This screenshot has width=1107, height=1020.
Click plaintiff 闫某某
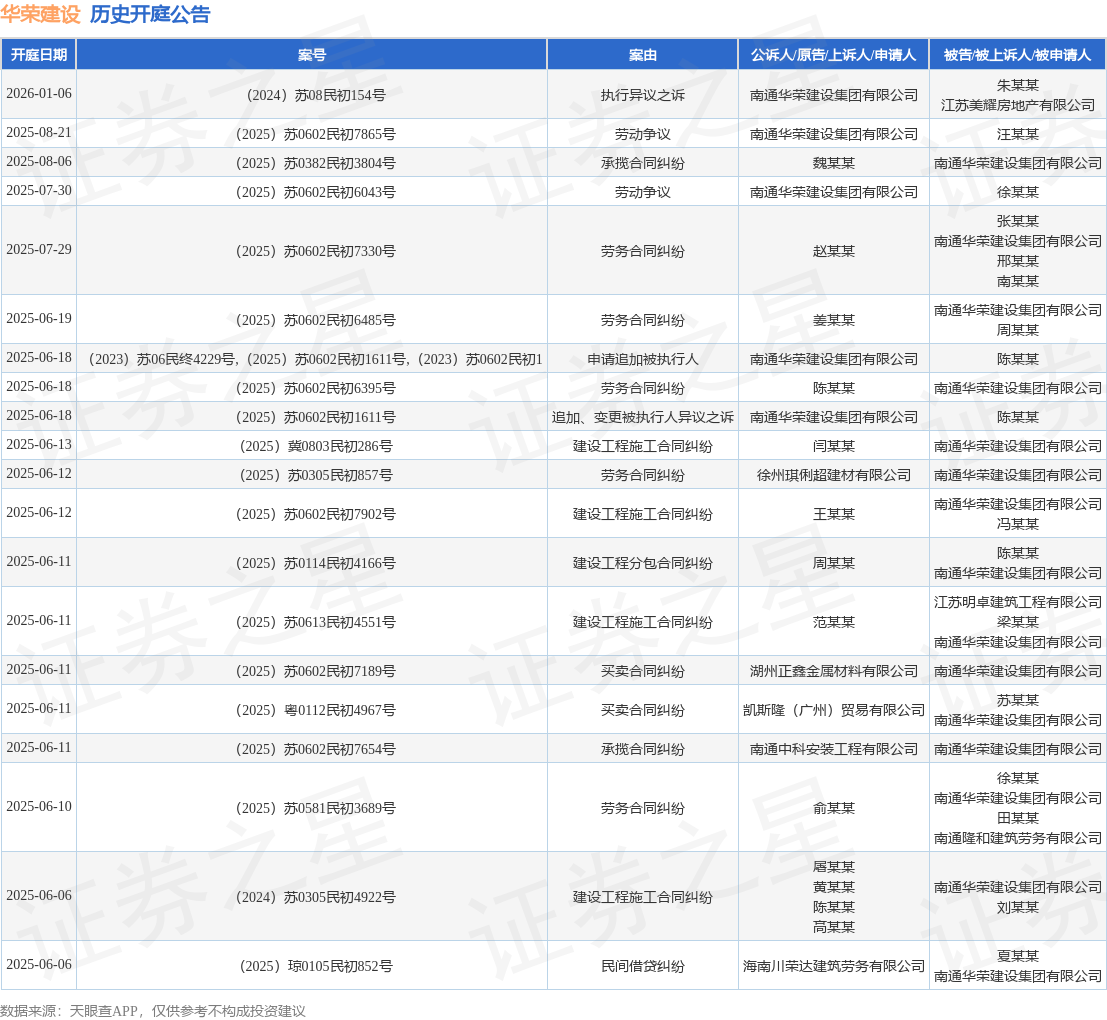pyautogui.click(x=833, y=446)
